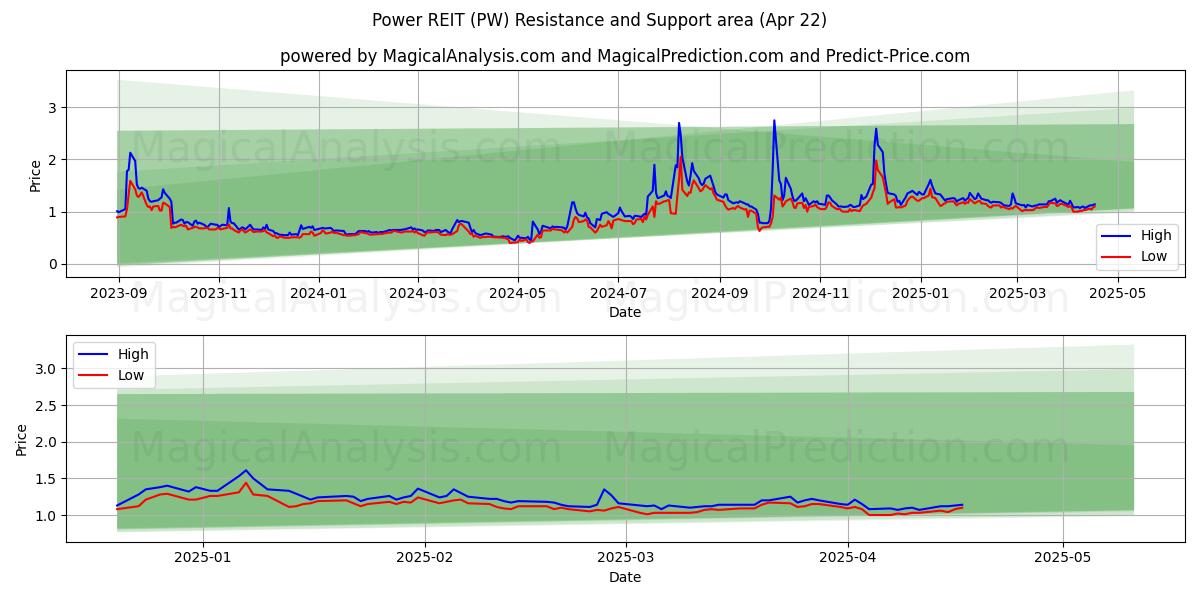Click the '2025-05' x-axis label on top chart

point(1117,294)
